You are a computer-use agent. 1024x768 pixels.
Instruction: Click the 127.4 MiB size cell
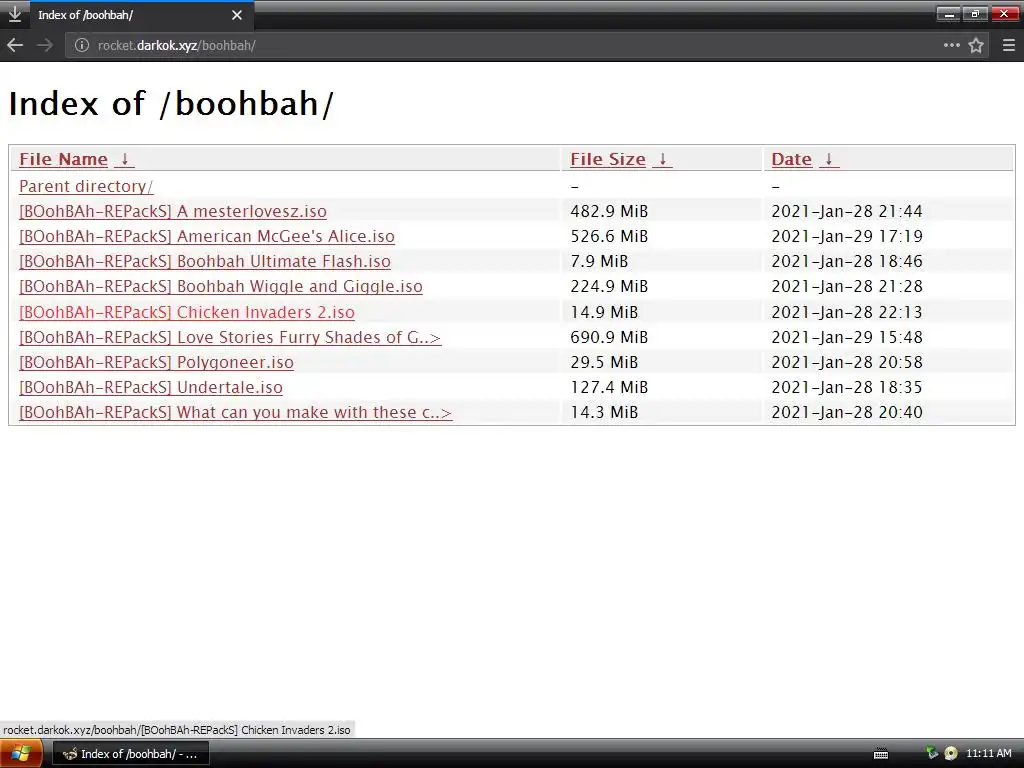click(609, 387)
